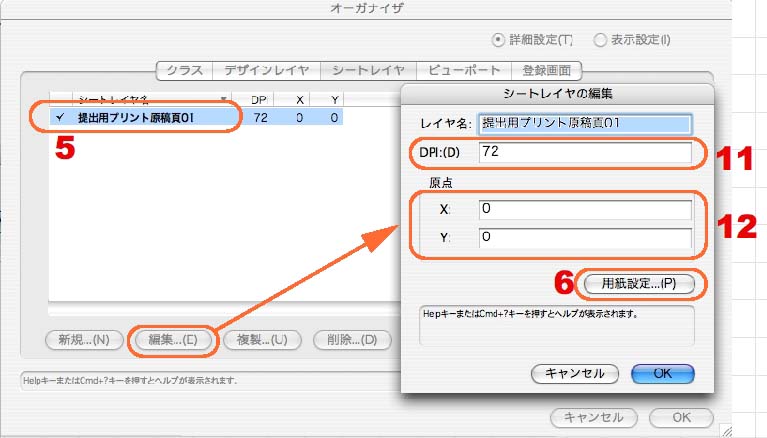This screenshot has width=767, height=438.
Task: Select the 表示設定 radio button
Action: [x=600, y=41]
